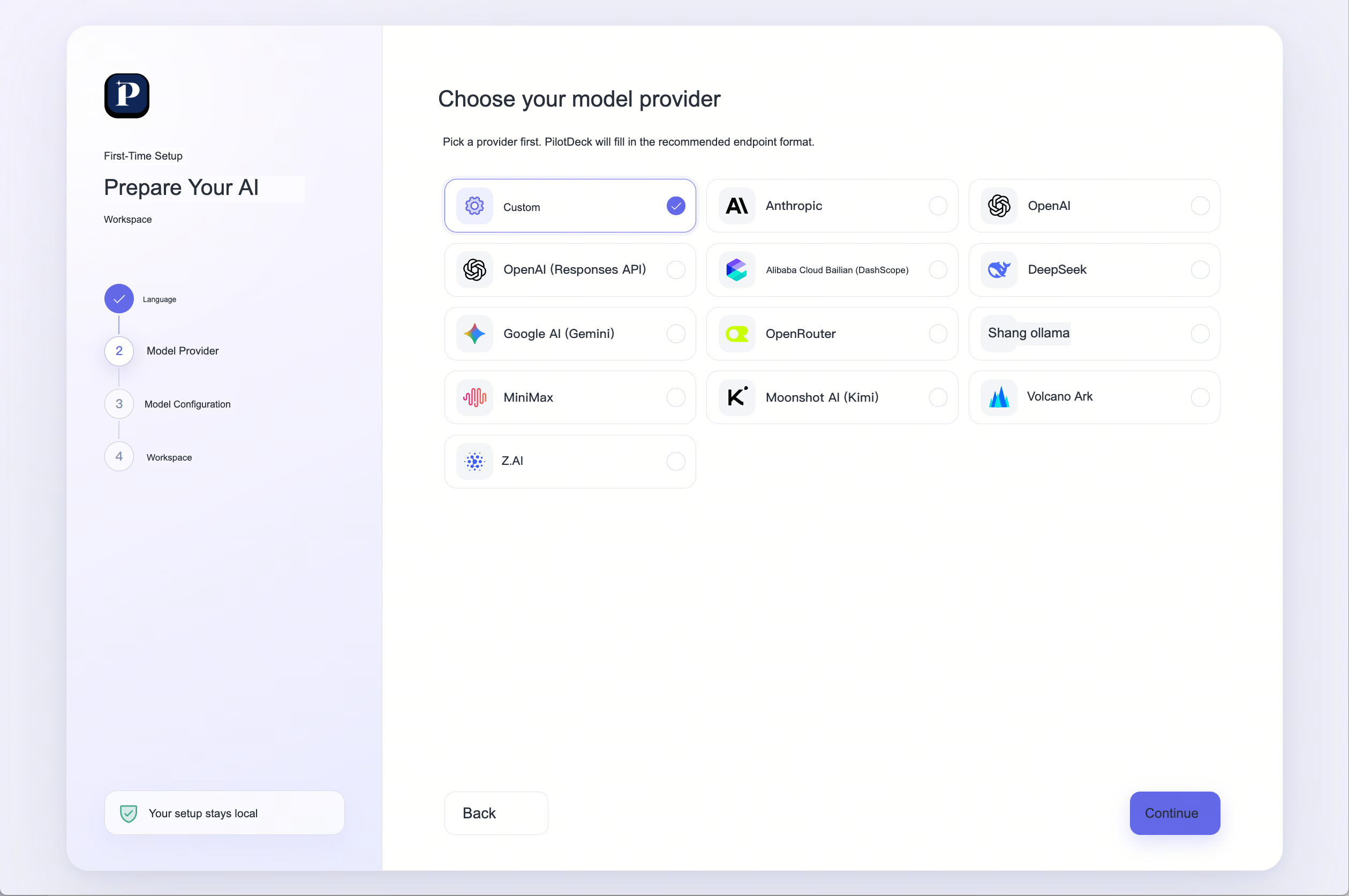Go to step 3 Model Configuration
This screenshot has width=1349, height=896.
point(119,404)
